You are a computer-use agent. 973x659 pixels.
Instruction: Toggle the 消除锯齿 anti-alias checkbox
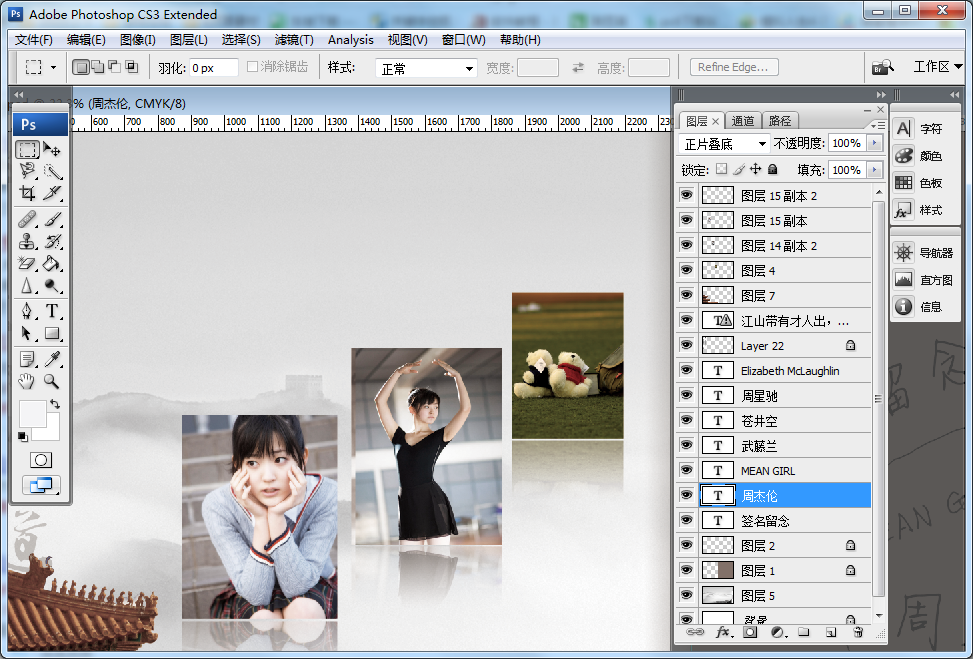[253, 67]
